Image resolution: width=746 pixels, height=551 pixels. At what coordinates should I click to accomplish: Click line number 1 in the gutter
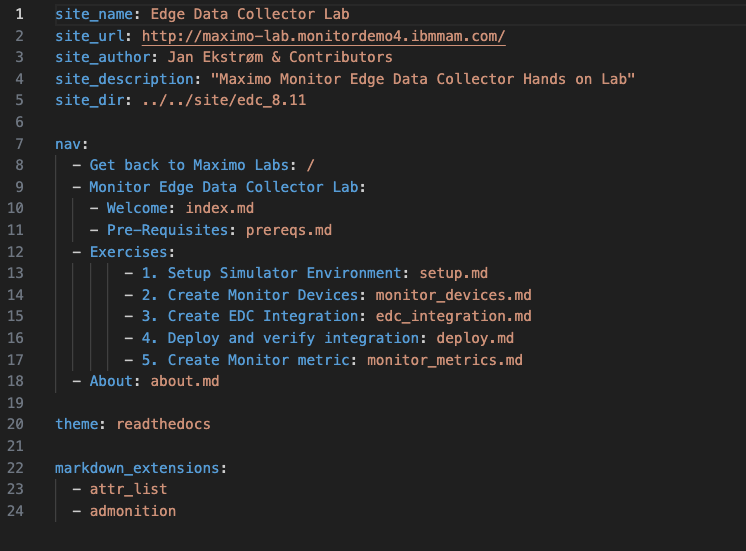pyautogui.click(x=20, y=14)
